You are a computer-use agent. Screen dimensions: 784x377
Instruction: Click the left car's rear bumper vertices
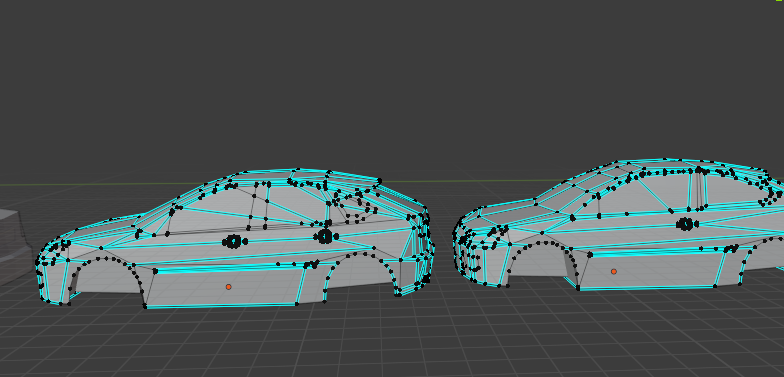pos(421,250)
